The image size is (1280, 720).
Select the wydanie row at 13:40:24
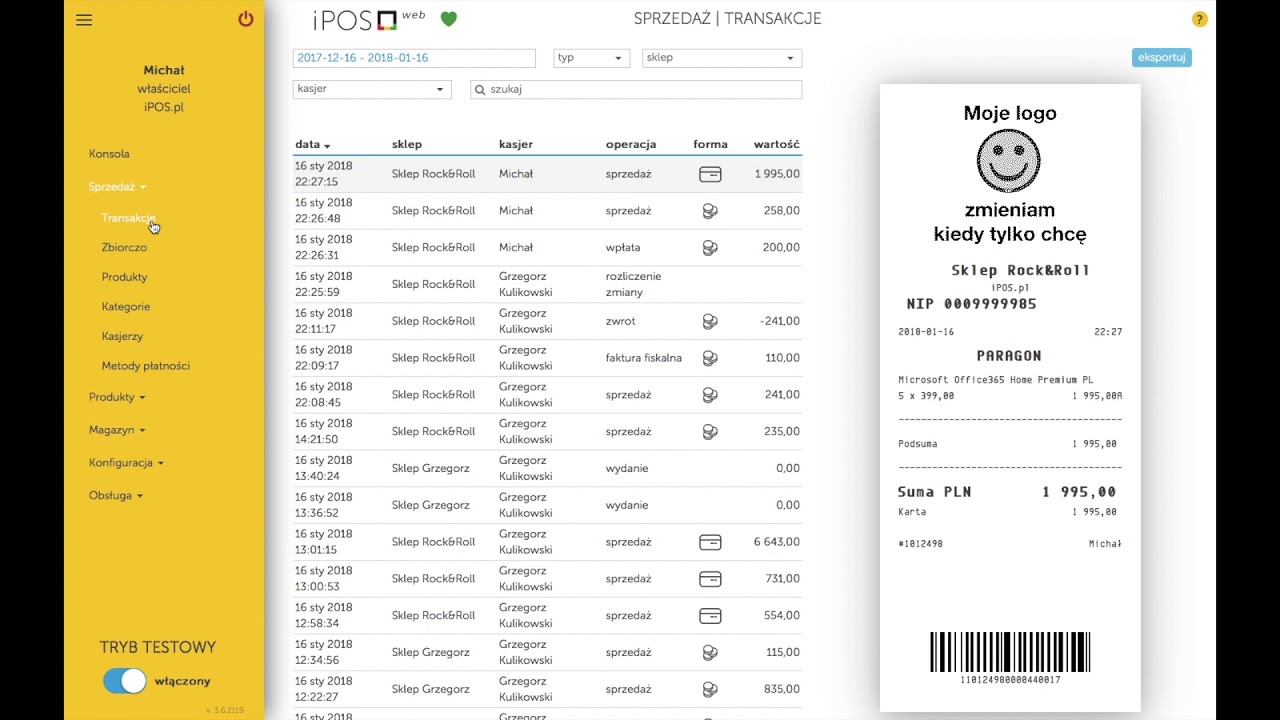pos(547,468)
